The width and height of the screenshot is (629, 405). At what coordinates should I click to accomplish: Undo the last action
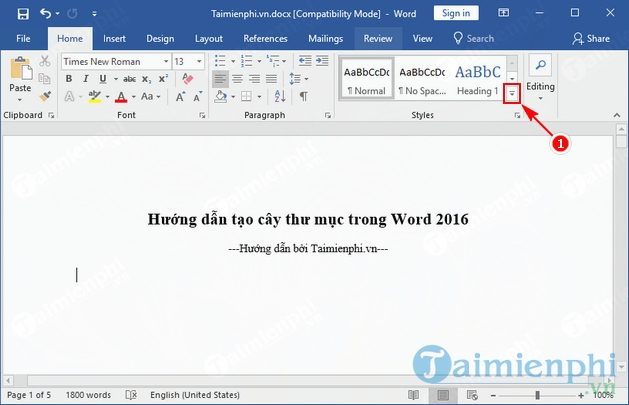pos(45,14)
